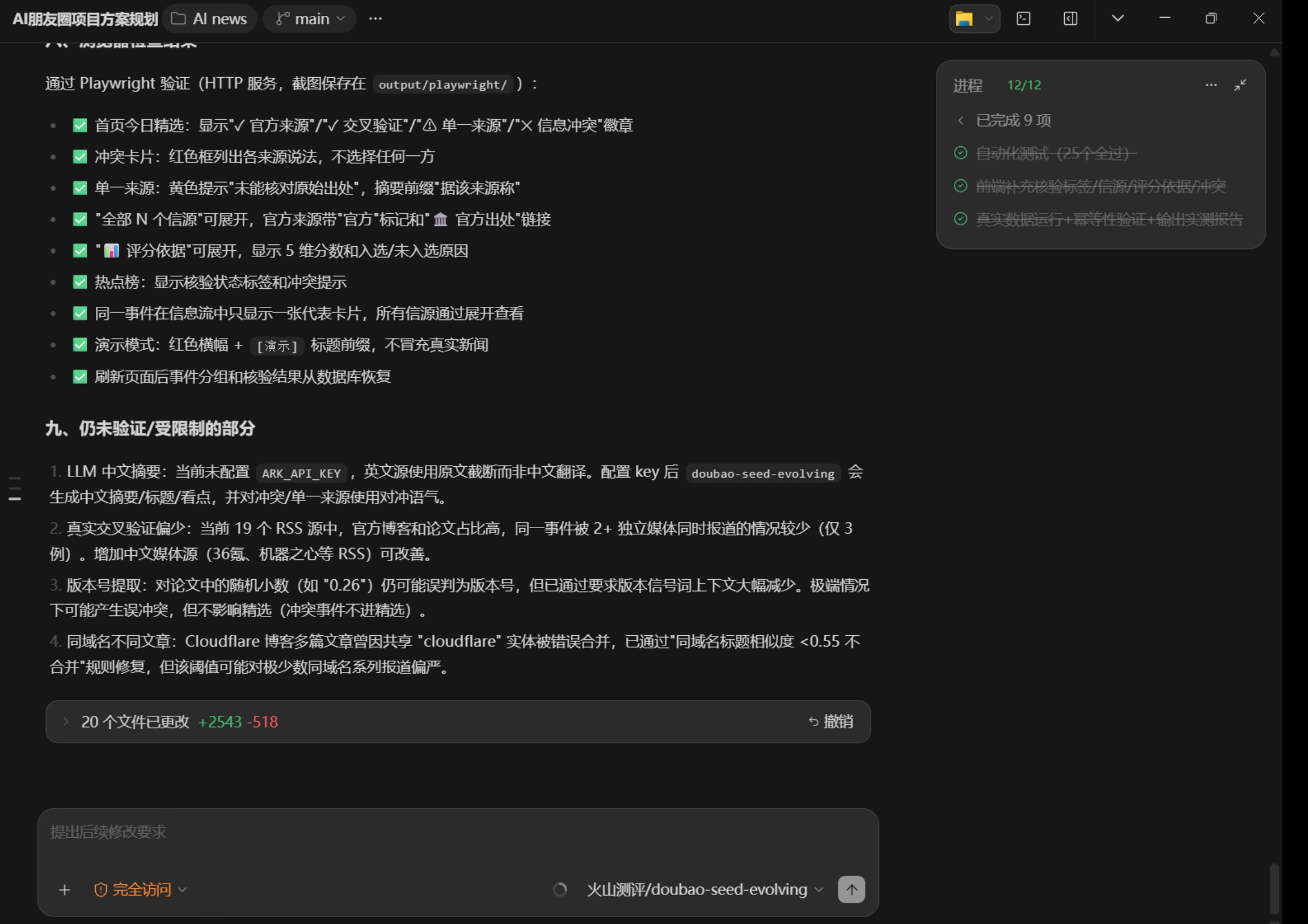Click the AI朋友圈项目方案规划 title
This screenshot has height=924, width=1308.
[85, 19]
